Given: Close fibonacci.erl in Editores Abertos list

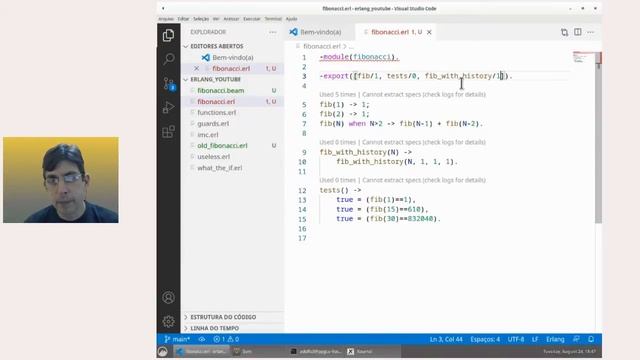Looking at the screenshot, I should point(196,69).
